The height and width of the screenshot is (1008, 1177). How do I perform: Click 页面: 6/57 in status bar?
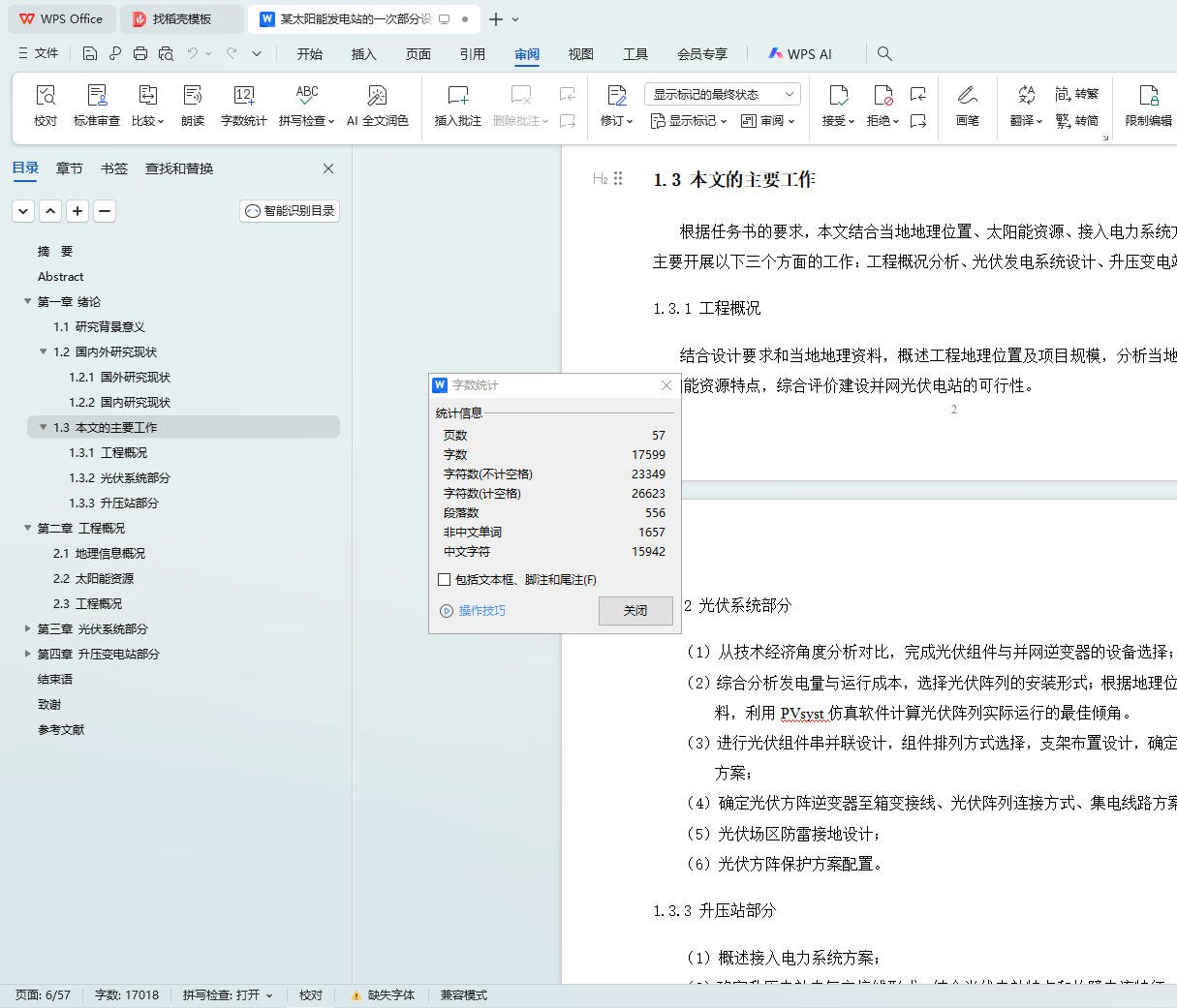[43, 995]
